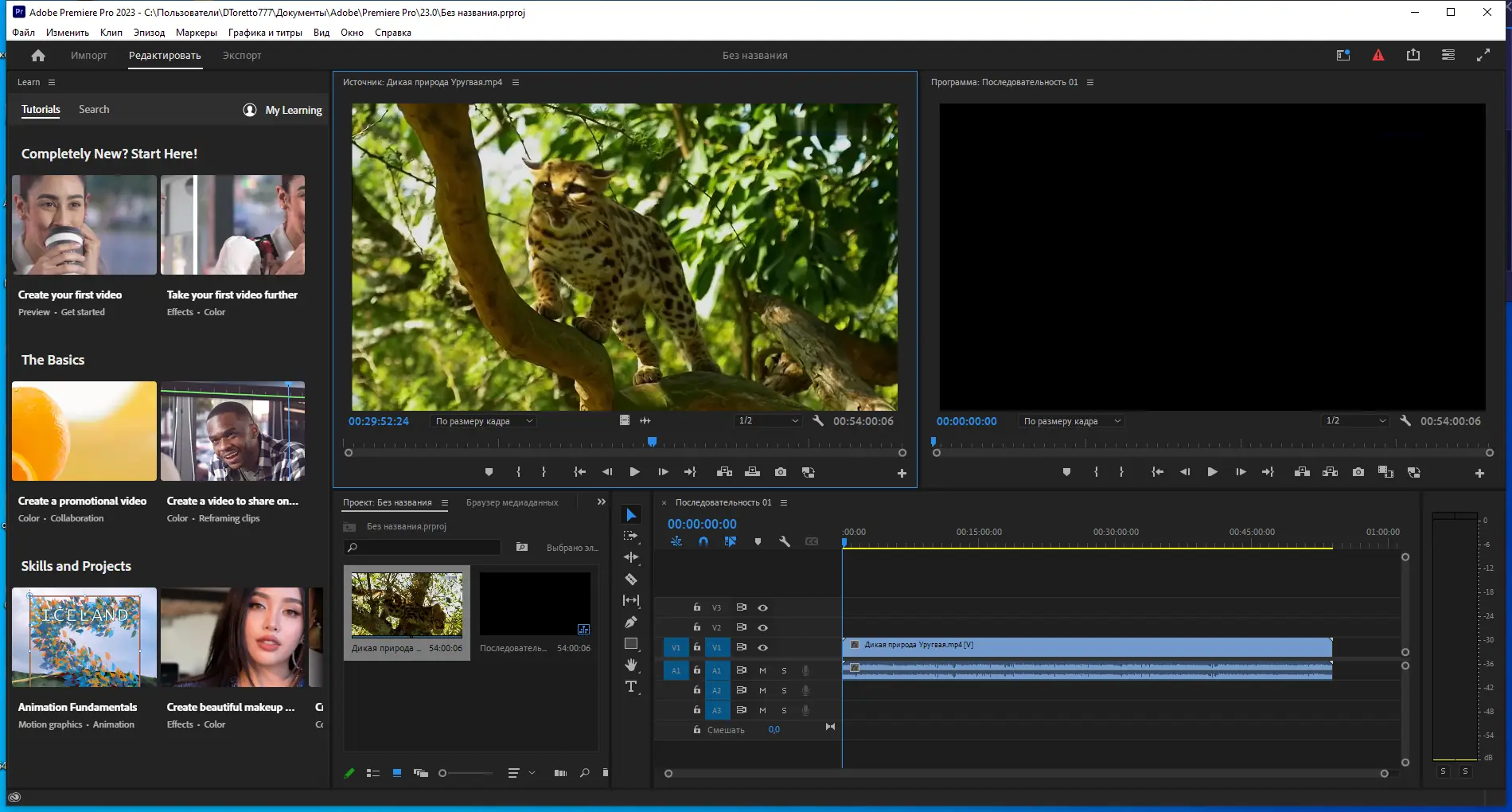Play the Program monitor sequence
The width and height of the screenshot is (1512, 812).
point(1212,472)
